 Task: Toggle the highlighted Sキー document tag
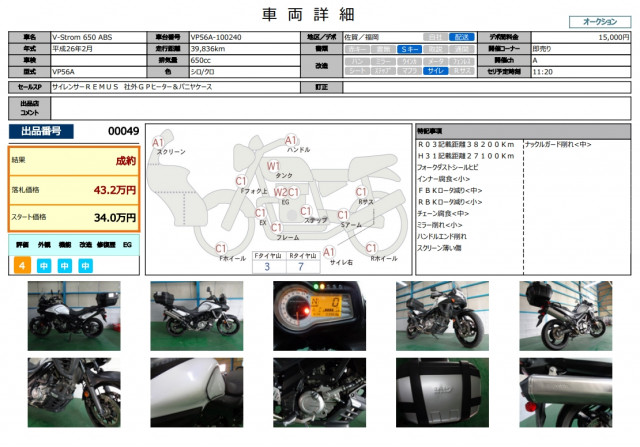point(409,48)
